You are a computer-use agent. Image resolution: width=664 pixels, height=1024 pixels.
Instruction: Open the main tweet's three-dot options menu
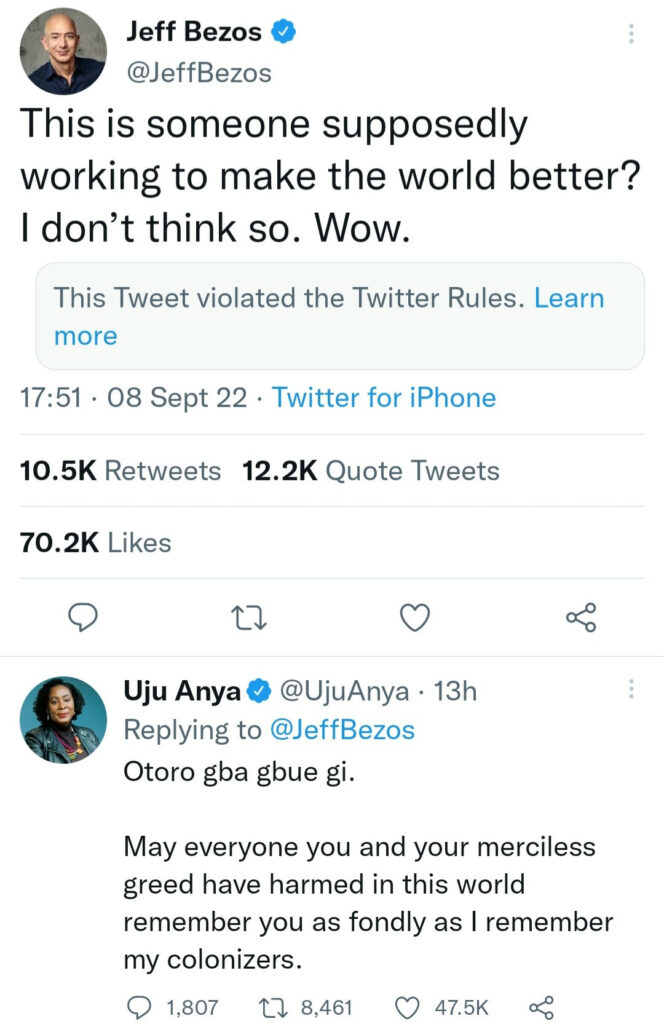[x=630, y=34]
